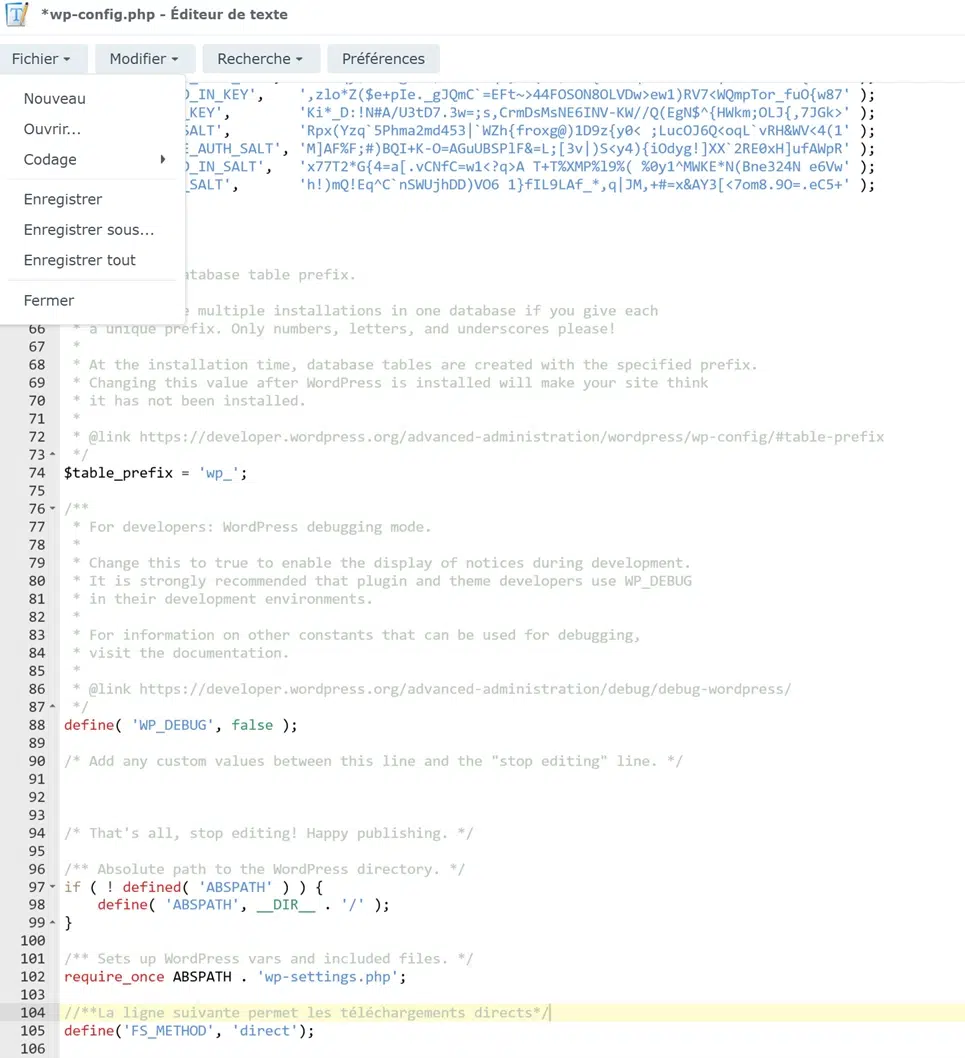Image resolution: width=965 pixels, height=1058 pixels.
Task: Open the Modifier dropdown menu
Action: tap(143, 59)
